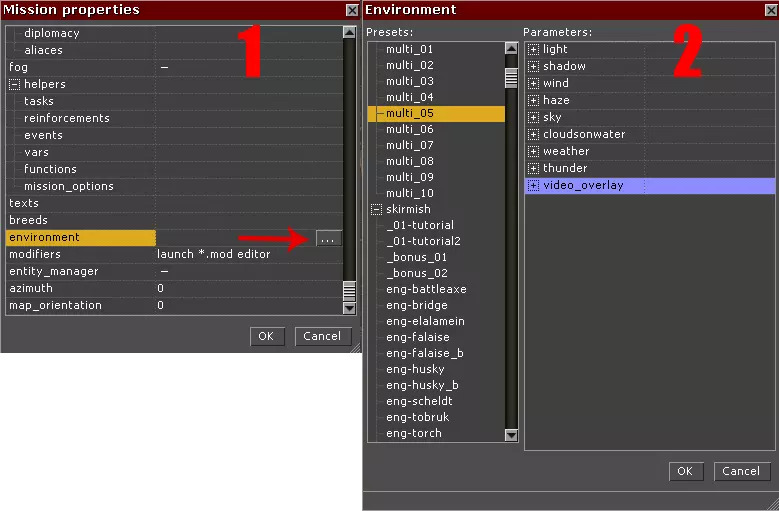Select the events helper row

[x=174, y=135]
